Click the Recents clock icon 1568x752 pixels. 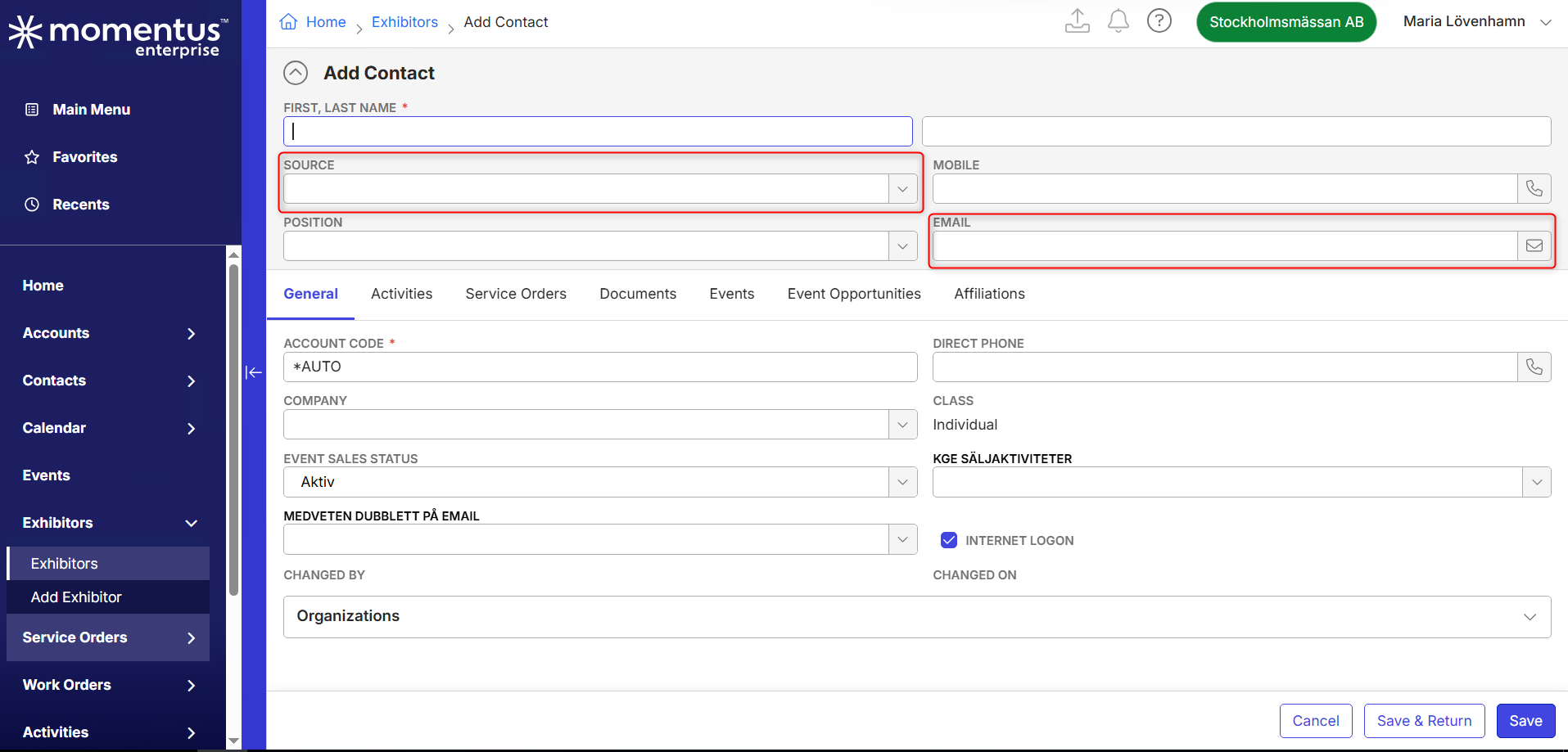pyautogui.click(x=32, y=205)
